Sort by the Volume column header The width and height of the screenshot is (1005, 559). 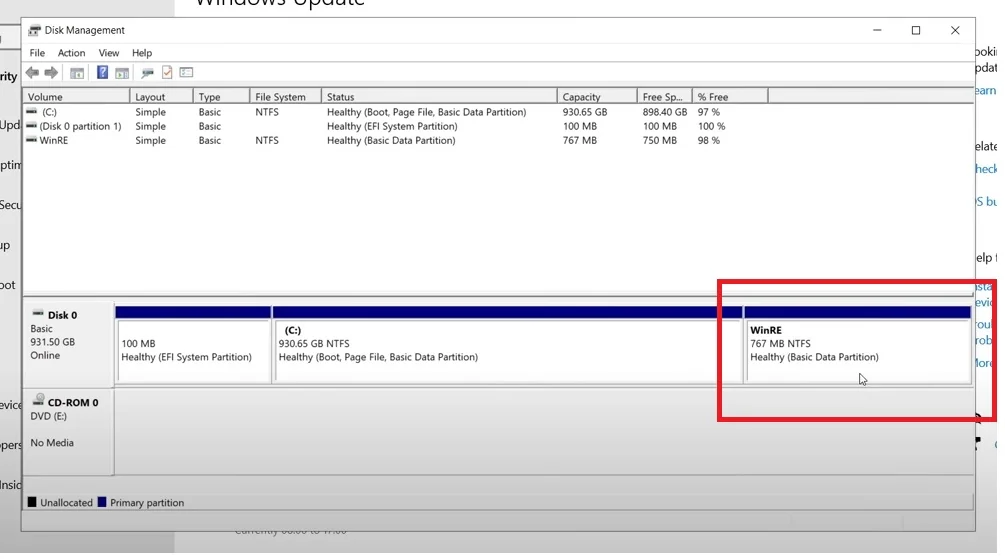(76, 97)
